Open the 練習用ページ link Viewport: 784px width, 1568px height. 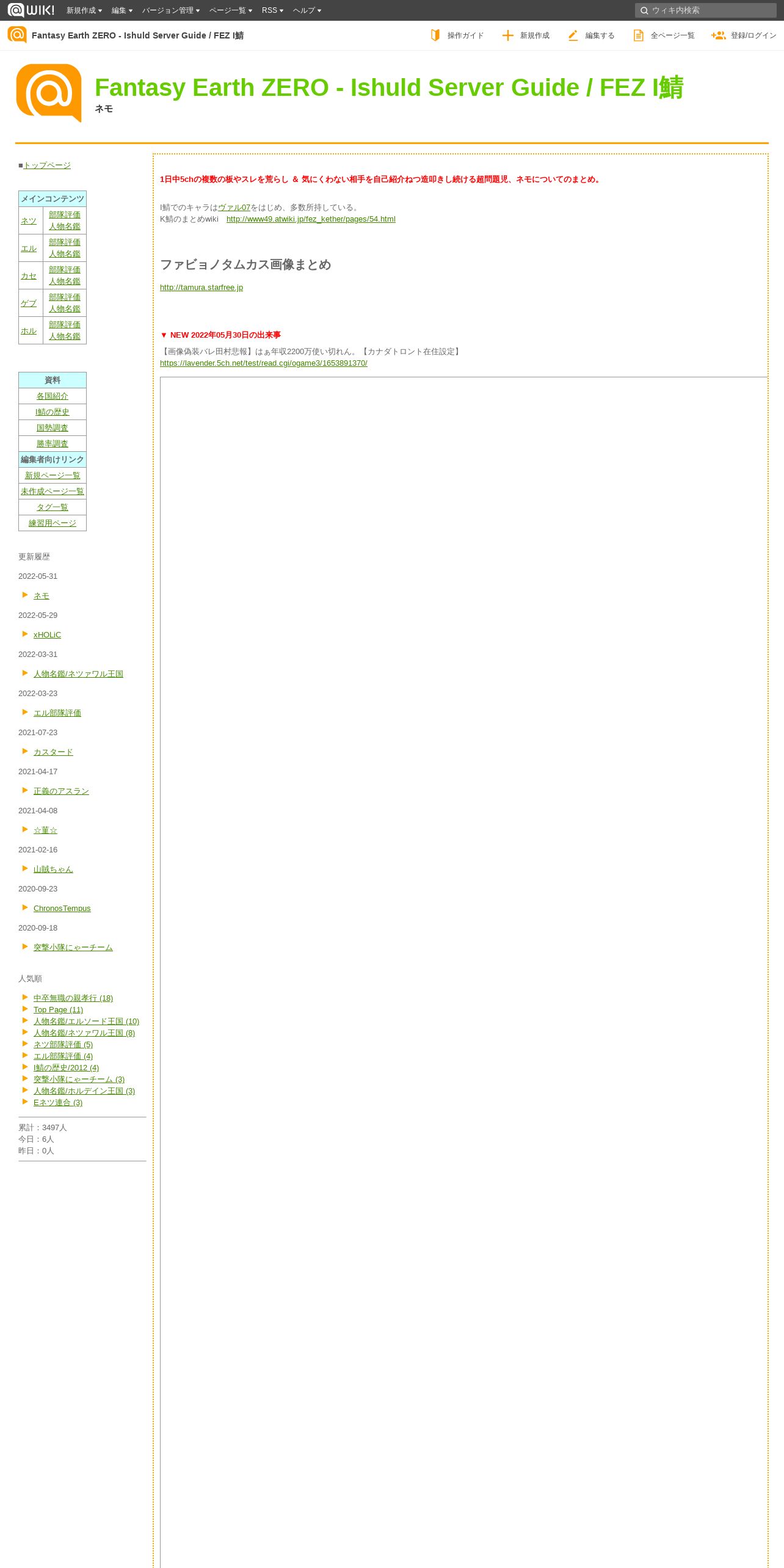pos(53,523)
